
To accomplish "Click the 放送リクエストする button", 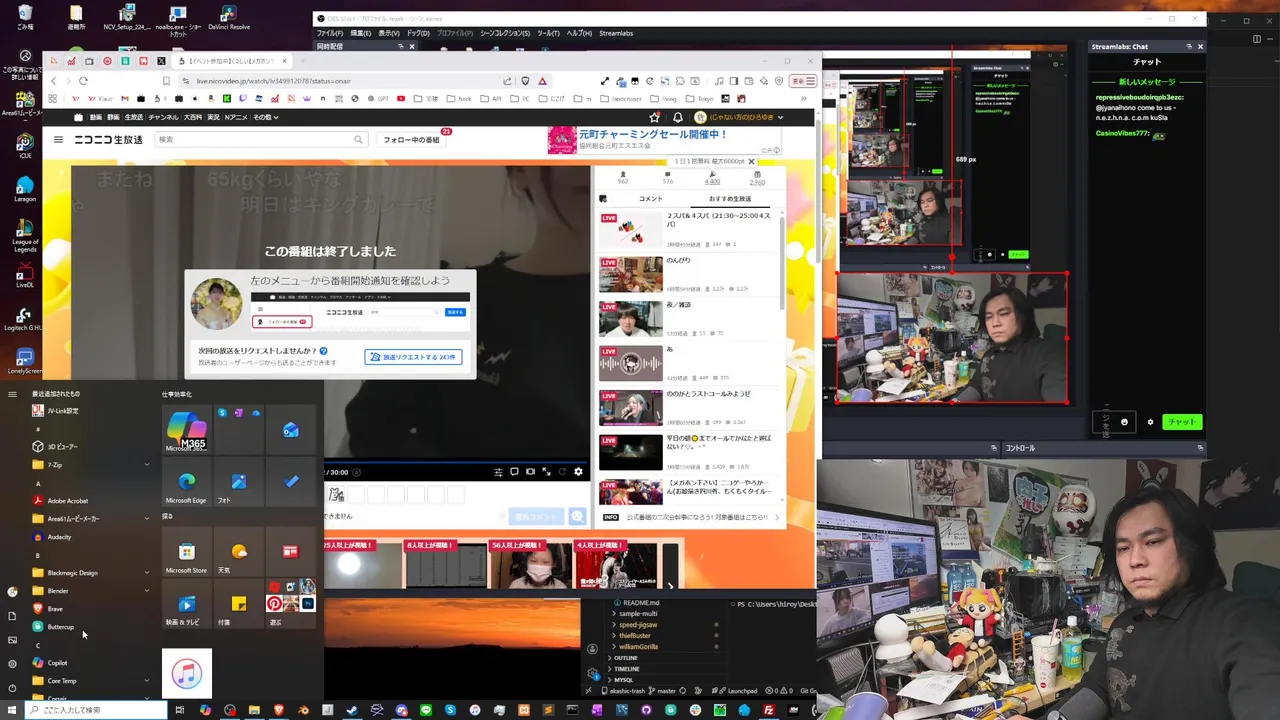I will [413, 357].
